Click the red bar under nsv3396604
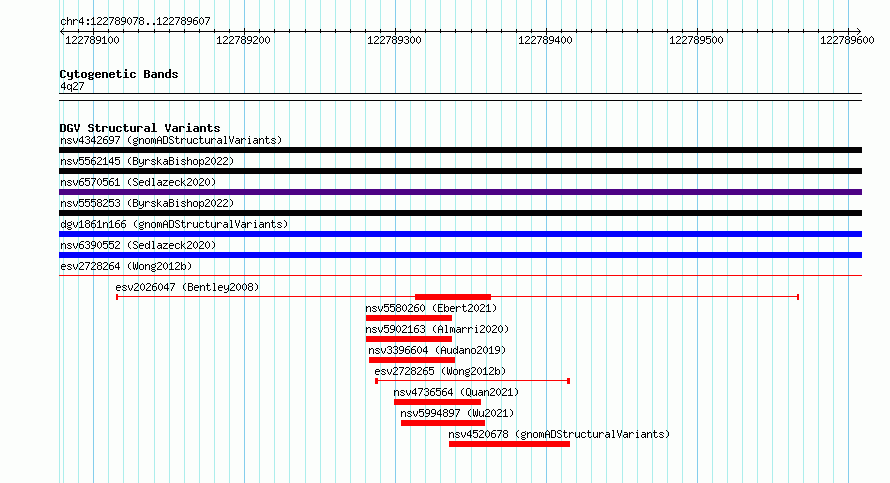The height and width of the screenshot is (483, 890). point(412,360)
